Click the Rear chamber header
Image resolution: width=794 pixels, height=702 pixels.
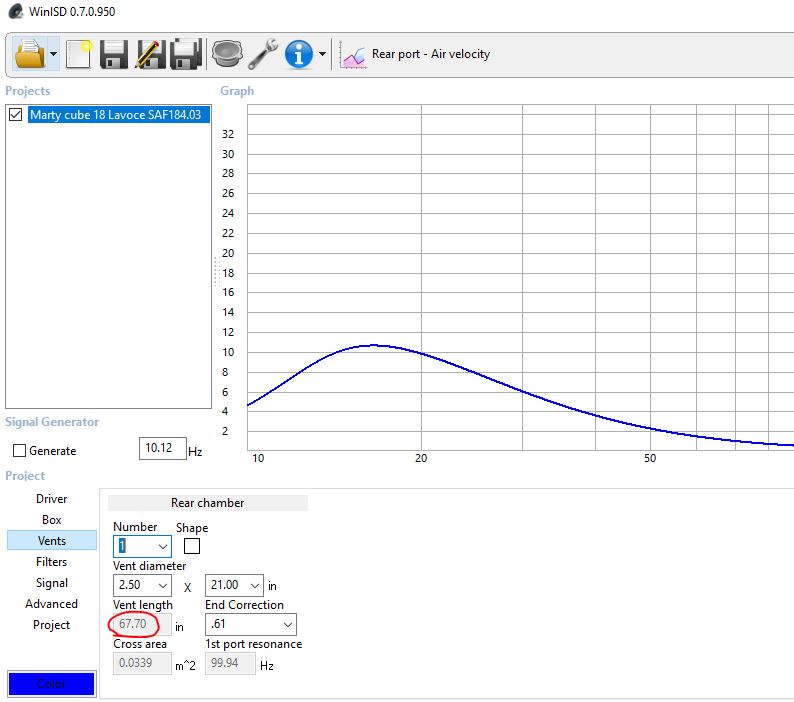[208, 503]
